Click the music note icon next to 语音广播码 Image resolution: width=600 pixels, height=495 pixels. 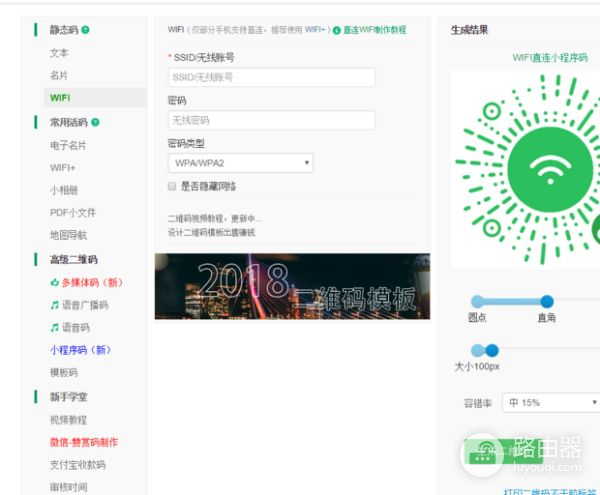tap(55, 305)
